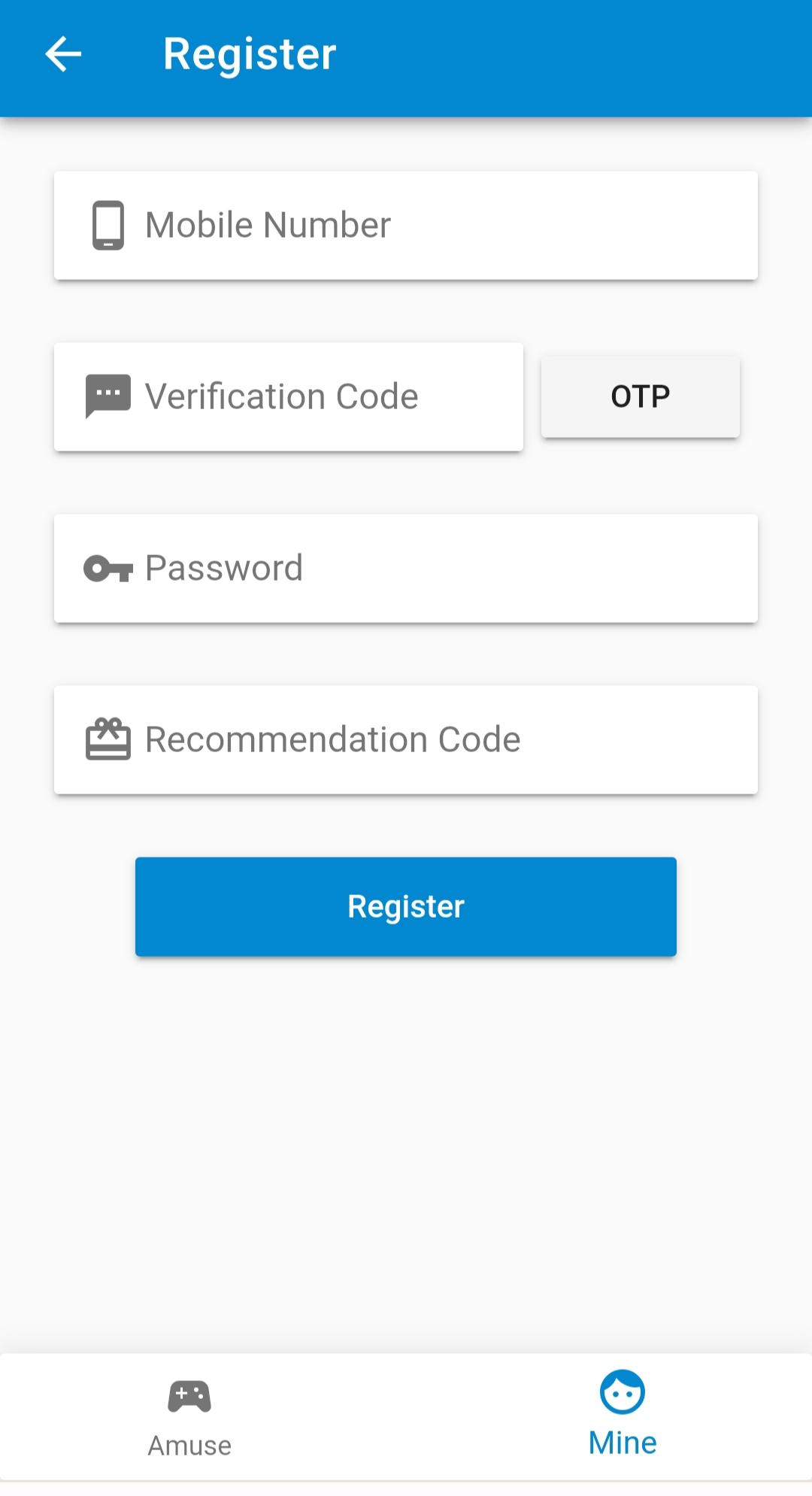Image resolution: width=812 pixels, height=1496 pixels.
Task: Tap the gamepad icon in the bottom bar
Action: click(x=189, y=1397)
